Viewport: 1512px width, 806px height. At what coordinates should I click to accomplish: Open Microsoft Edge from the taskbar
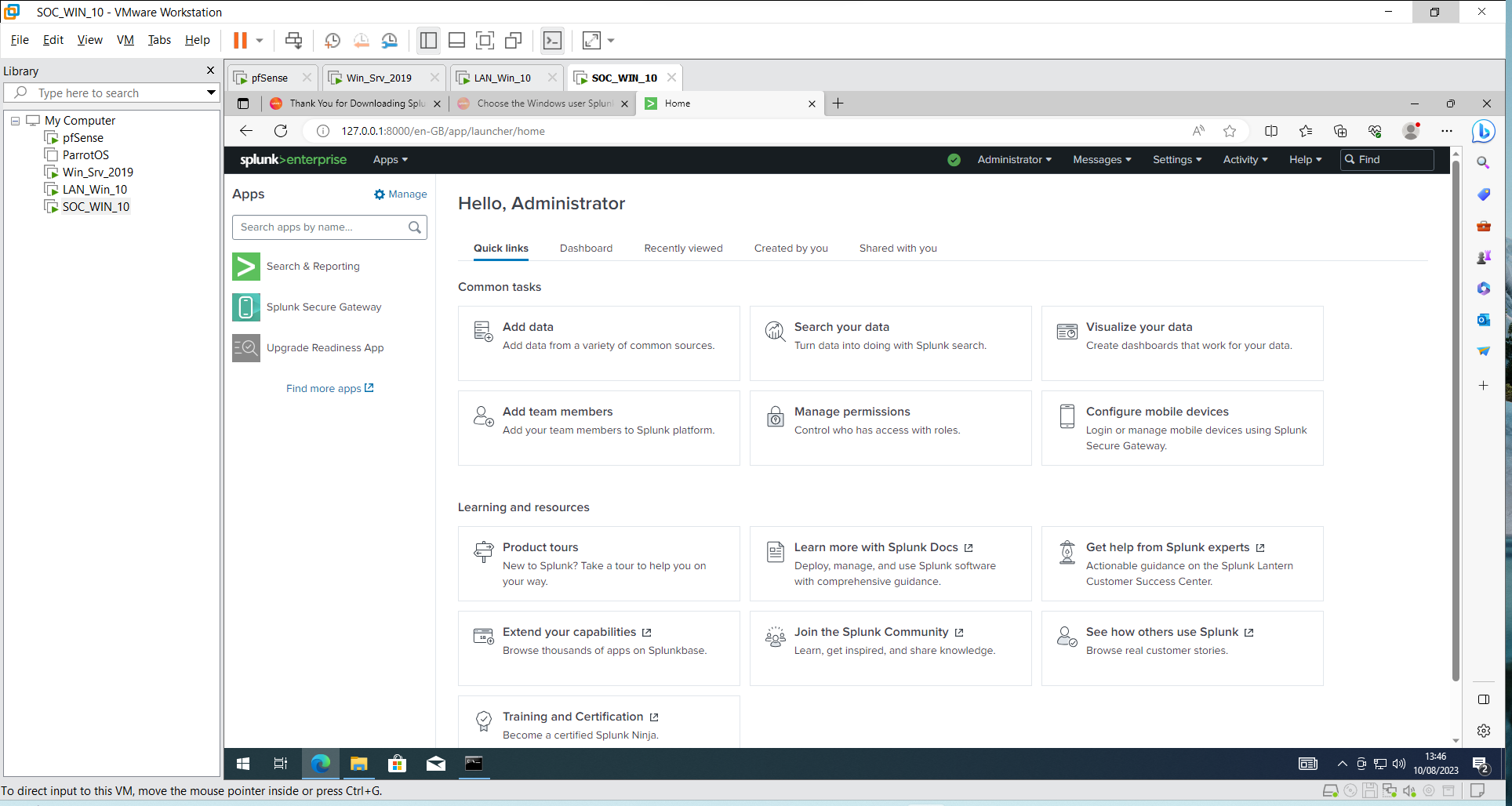tap(320, 764)
